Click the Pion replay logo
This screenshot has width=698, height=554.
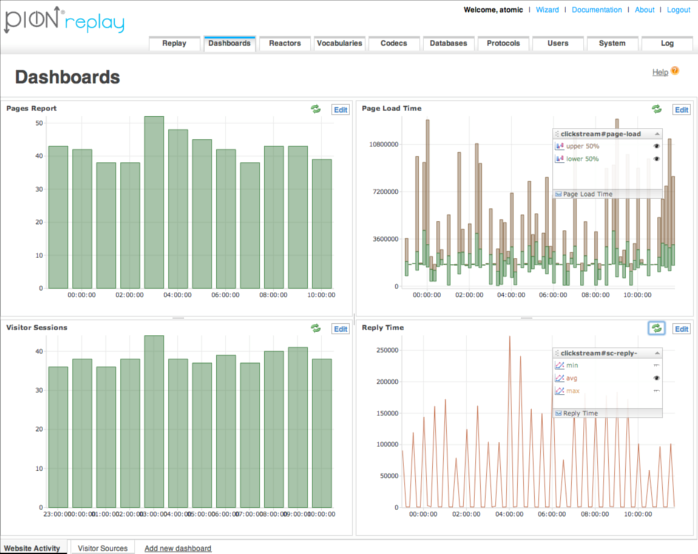click(x=65, y=20)
